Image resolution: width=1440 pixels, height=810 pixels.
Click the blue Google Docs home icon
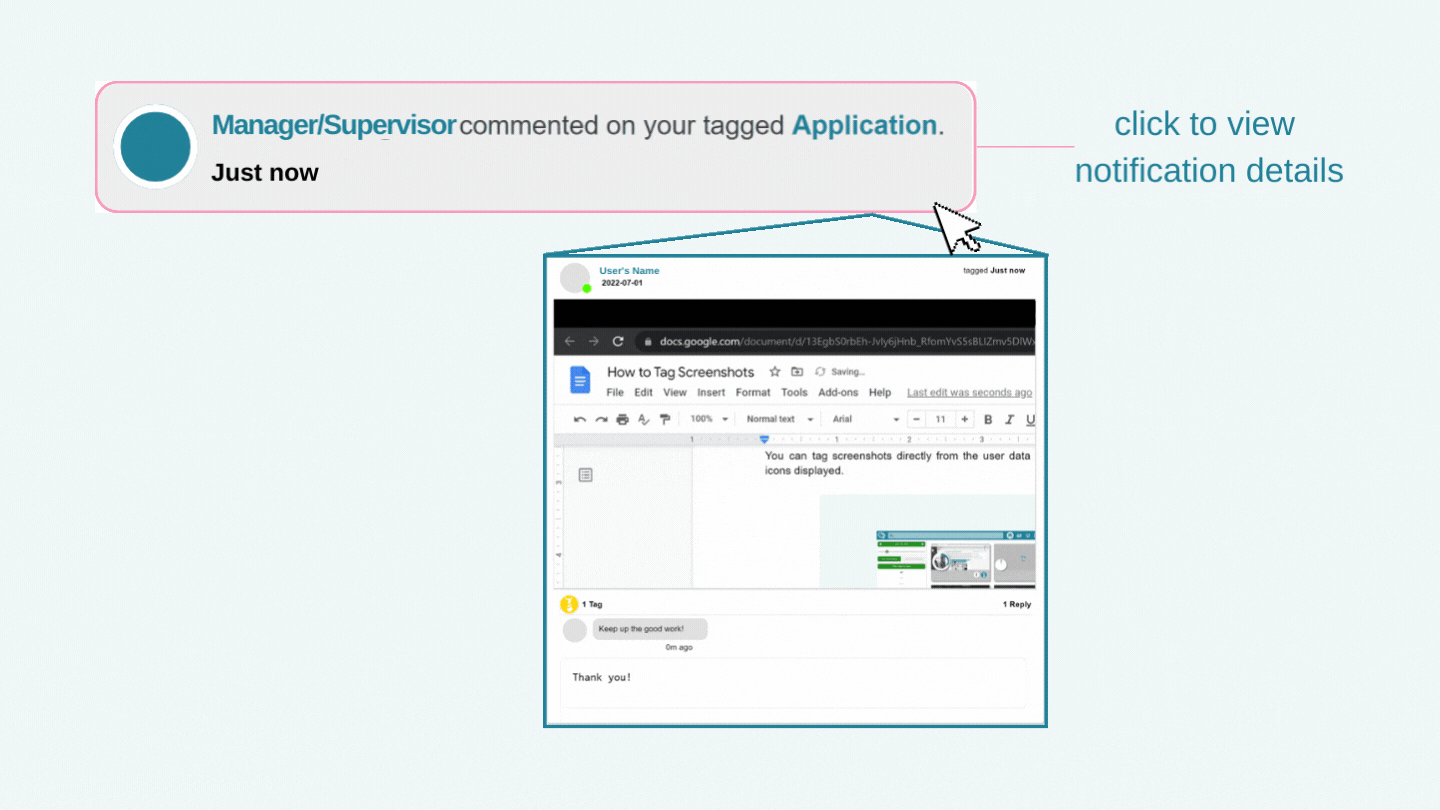[x=580, y=380]
